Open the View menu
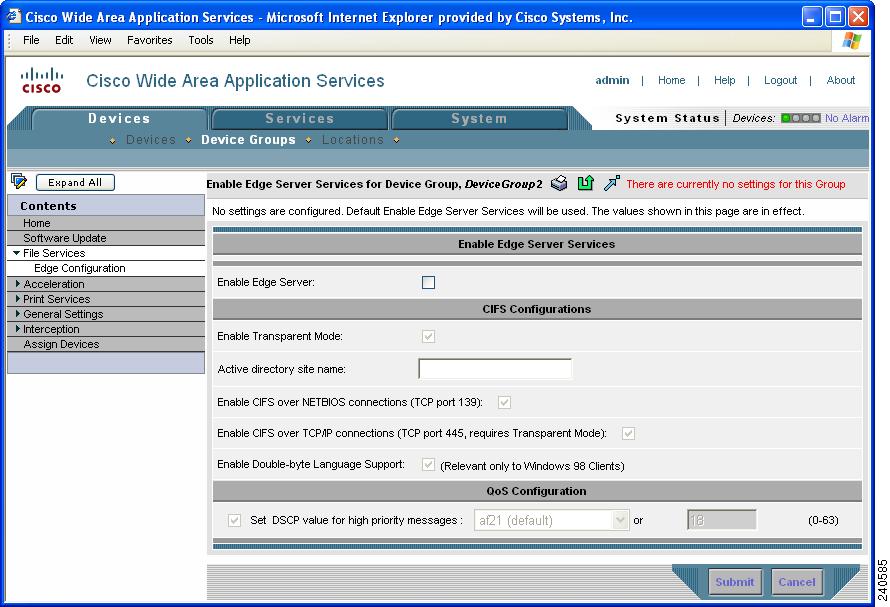This screenshot has height=607, width=890. (100, 40)
